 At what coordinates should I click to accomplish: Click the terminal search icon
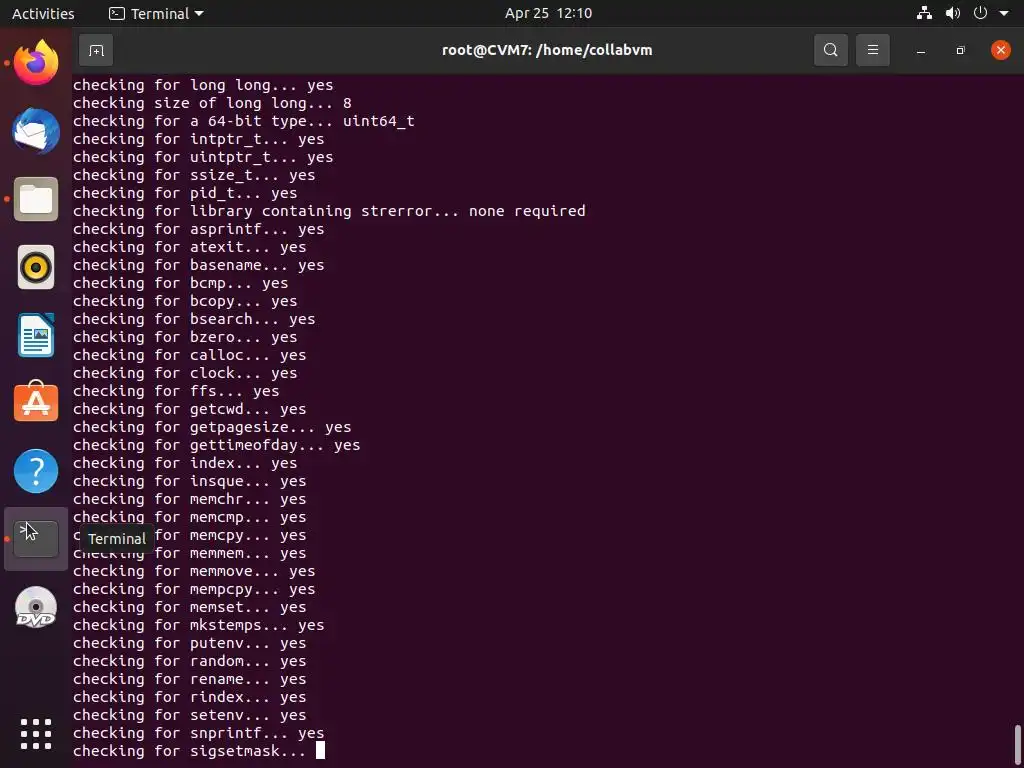pyautogui.click(x=831, y=50)
